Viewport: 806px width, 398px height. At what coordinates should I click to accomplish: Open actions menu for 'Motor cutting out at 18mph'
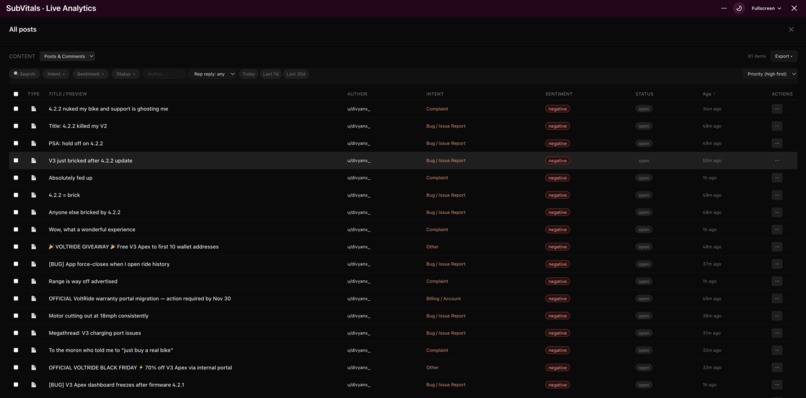pos(777,316)
